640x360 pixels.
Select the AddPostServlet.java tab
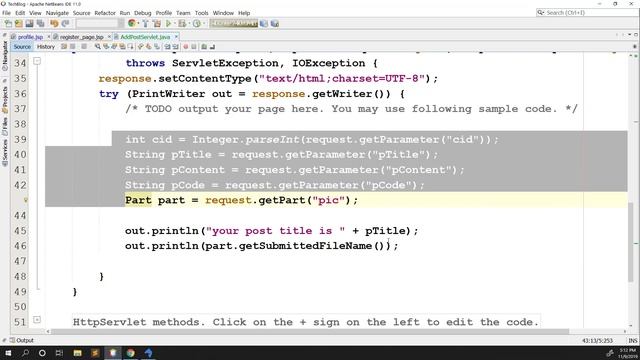[145, 37]
